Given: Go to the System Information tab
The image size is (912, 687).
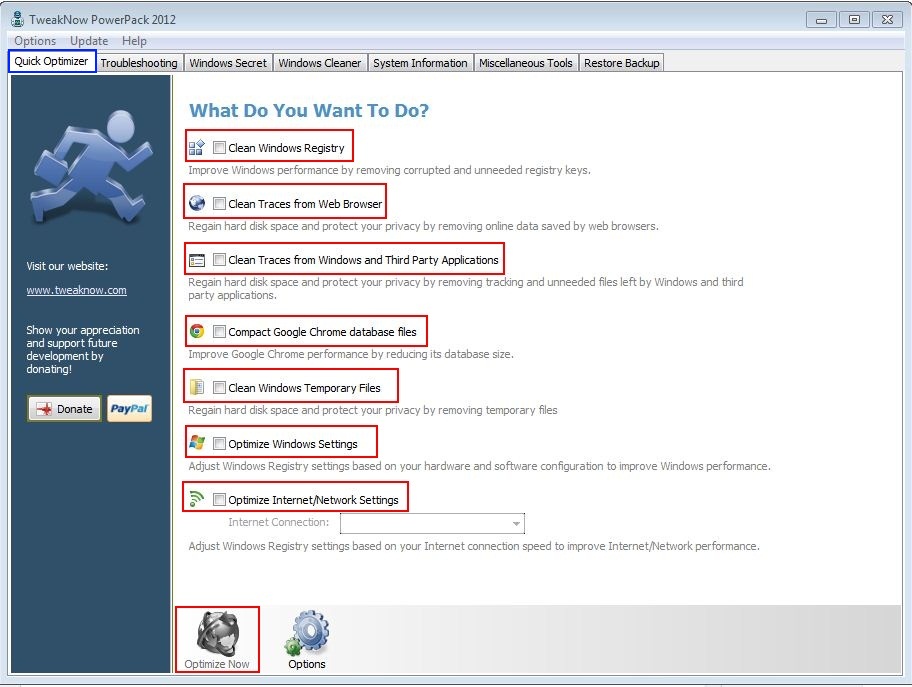Looking at the screenshot, I should click(420, 63).
